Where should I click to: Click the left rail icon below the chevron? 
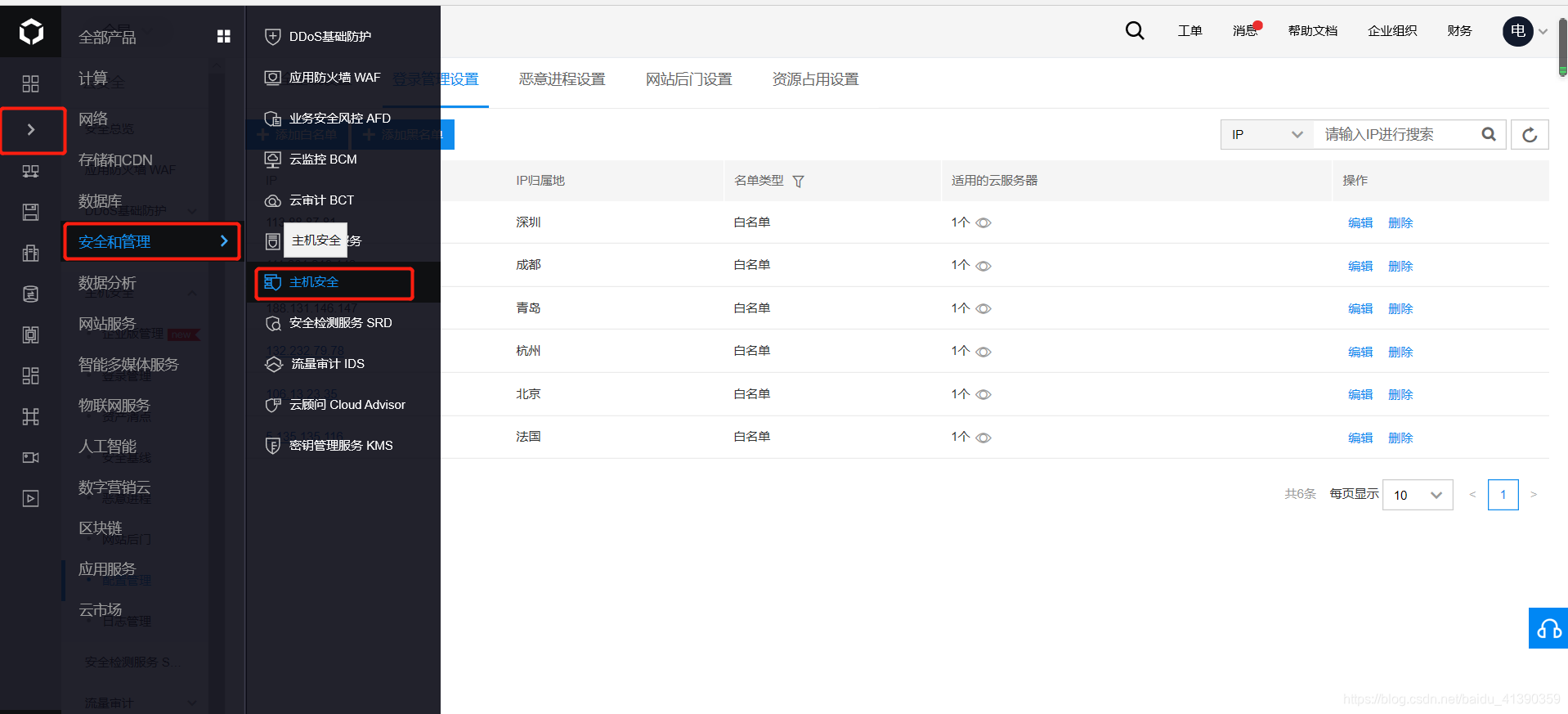tap(30, 172)
